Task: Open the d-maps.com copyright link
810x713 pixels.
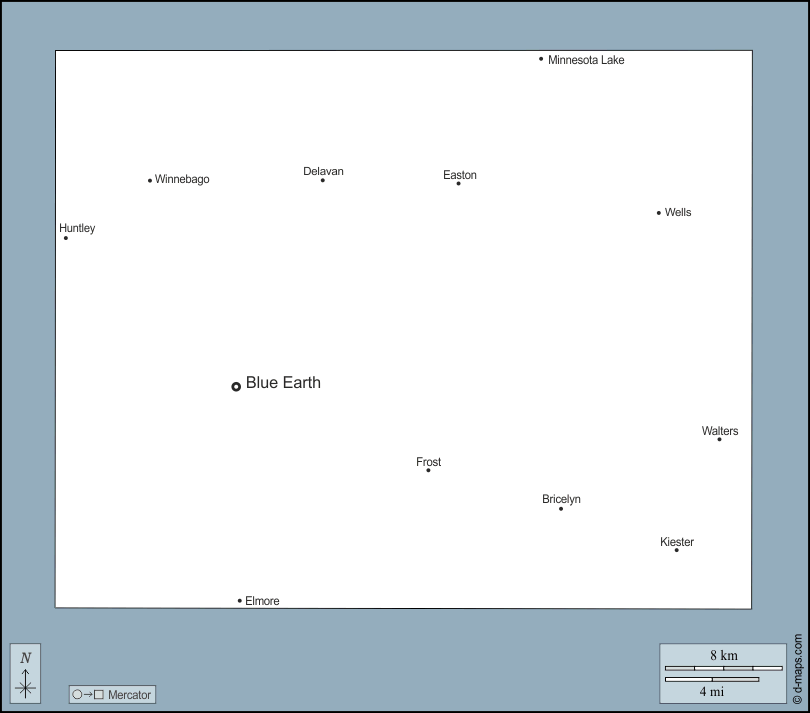Action: (x=797, y=669)
